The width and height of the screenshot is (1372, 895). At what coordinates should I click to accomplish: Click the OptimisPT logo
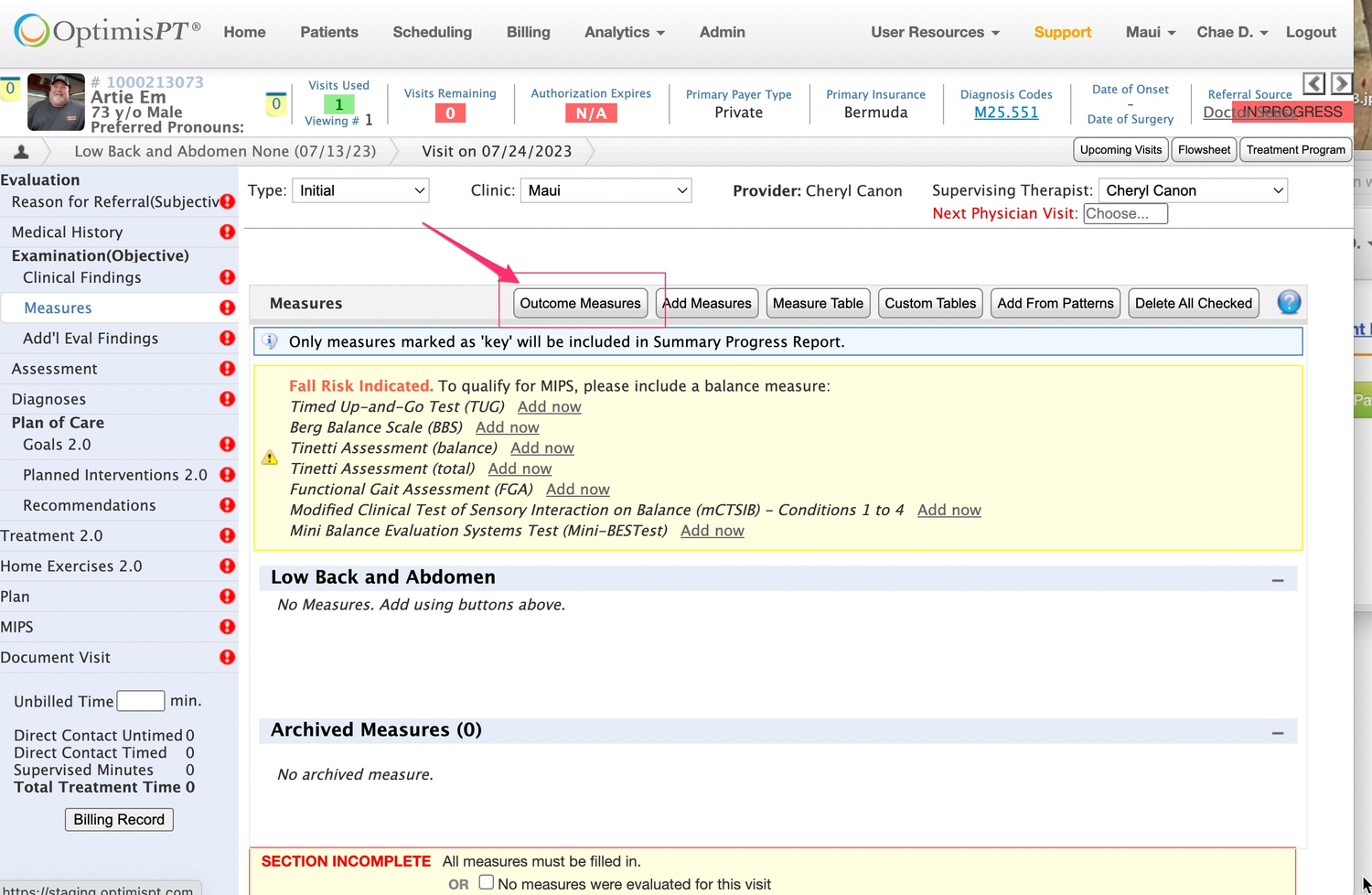click(108, 31)
